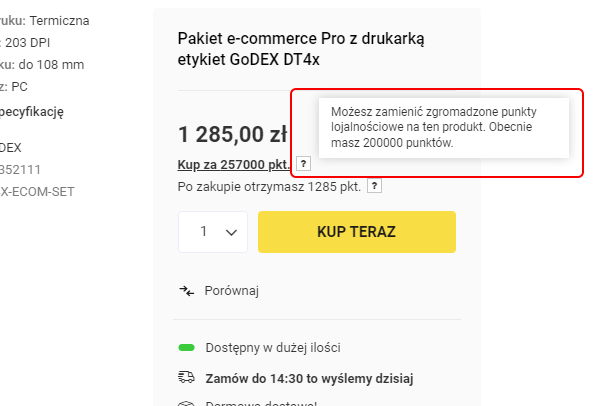Click the "Dostępny w dużej ilości" status text
The height and width of the screenshot is (406, 600).
[273, 348]
